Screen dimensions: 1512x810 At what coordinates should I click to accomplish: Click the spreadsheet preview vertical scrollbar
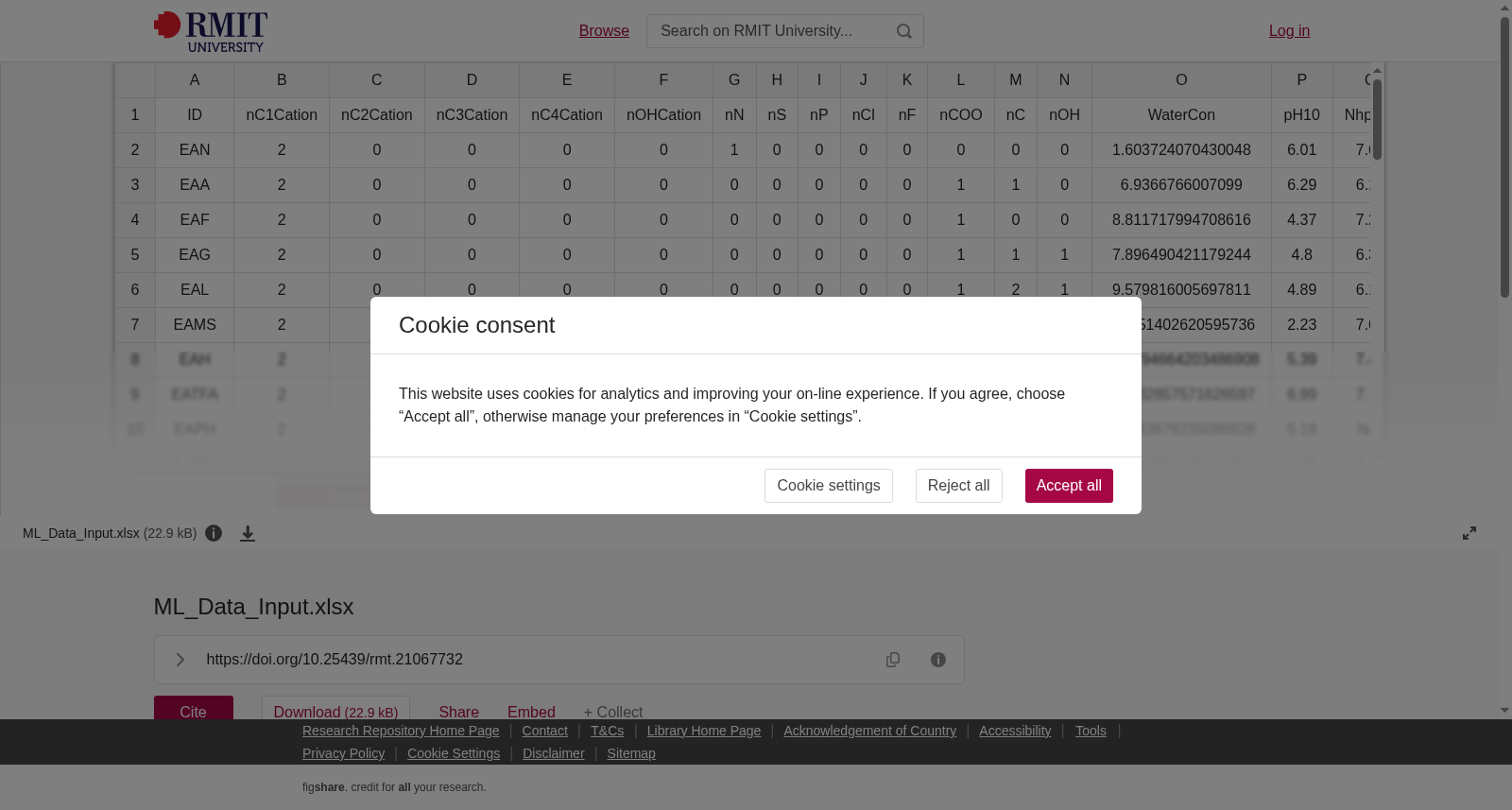coord(1377,119)
